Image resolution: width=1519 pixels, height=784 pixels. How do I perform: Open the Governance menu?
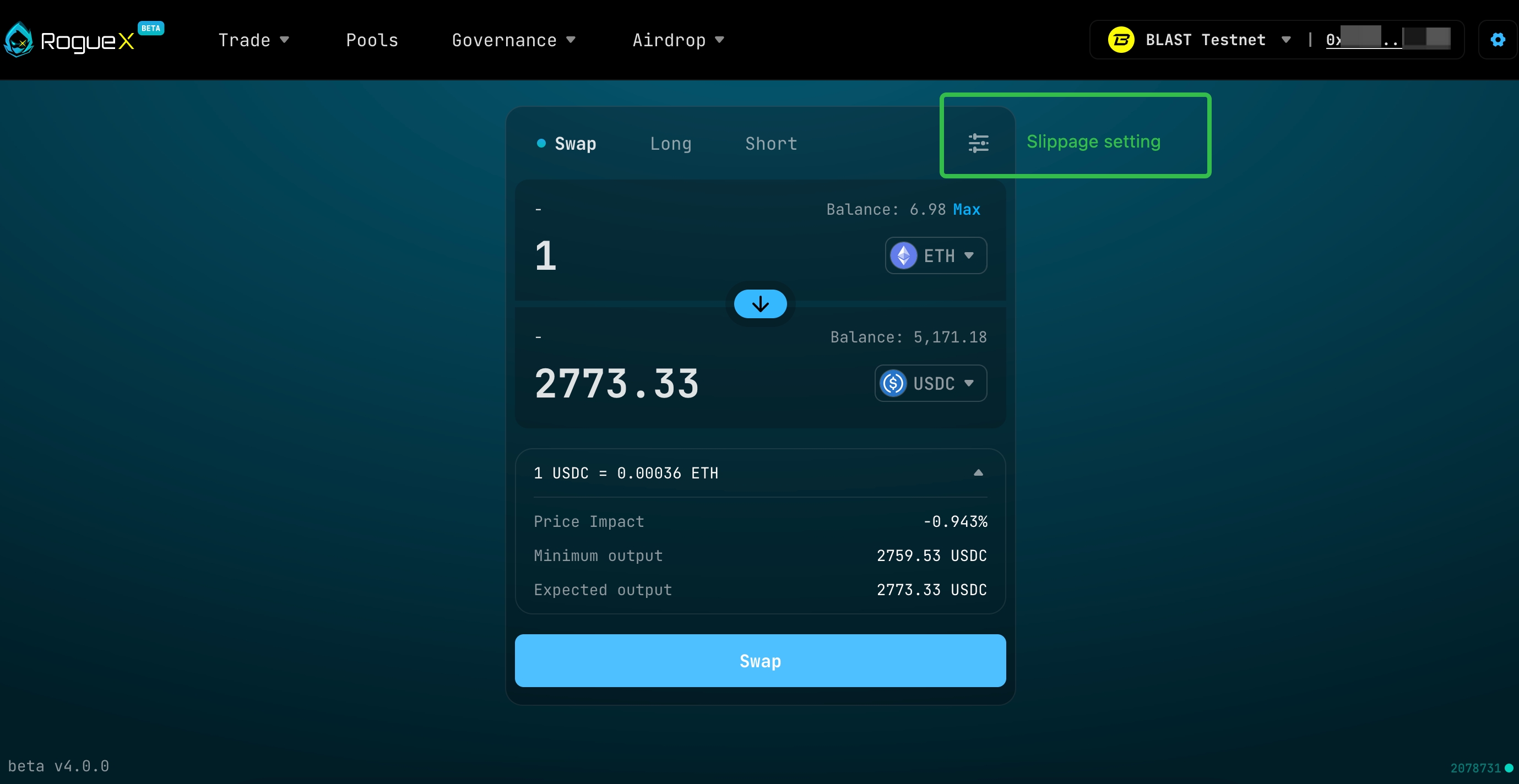click(513, 40)
